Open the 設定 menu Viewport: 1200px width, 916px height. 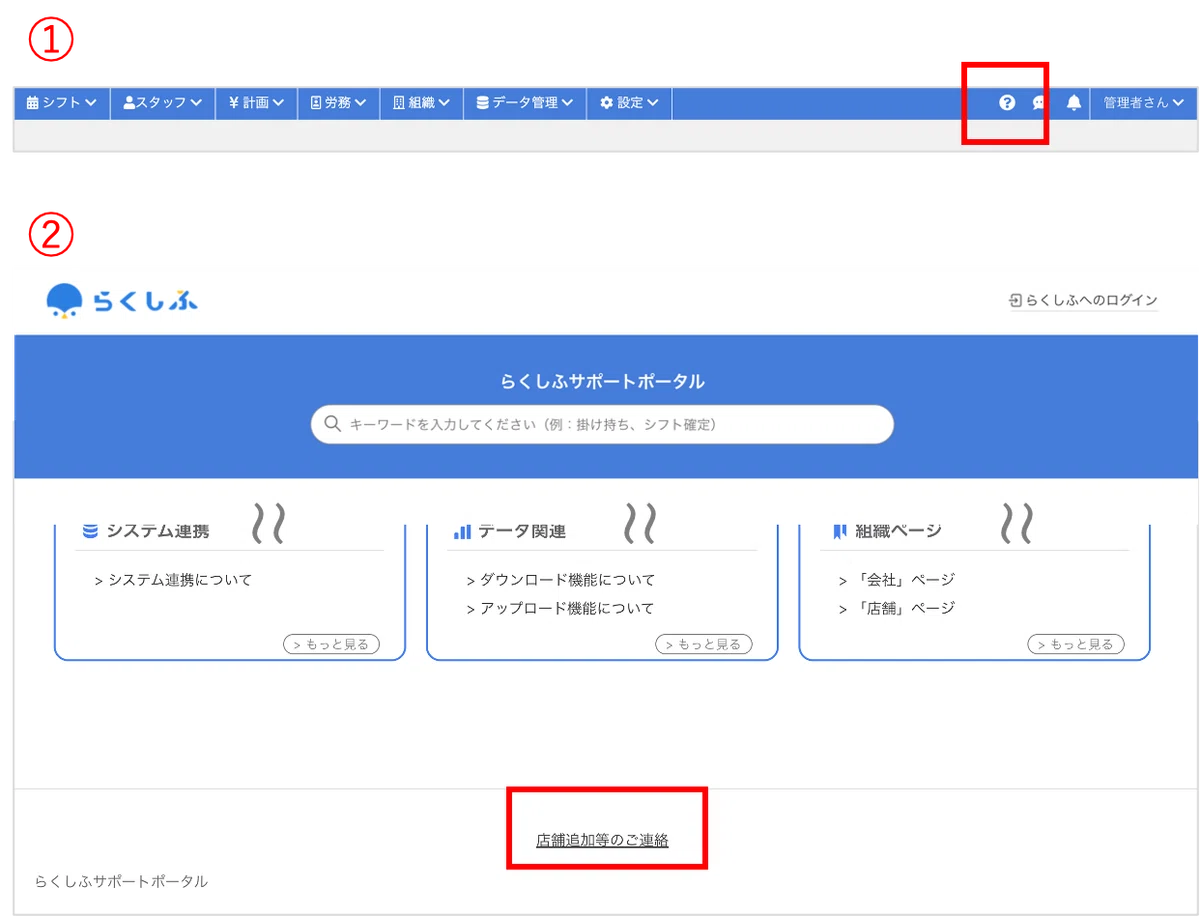tap(629, 102)
